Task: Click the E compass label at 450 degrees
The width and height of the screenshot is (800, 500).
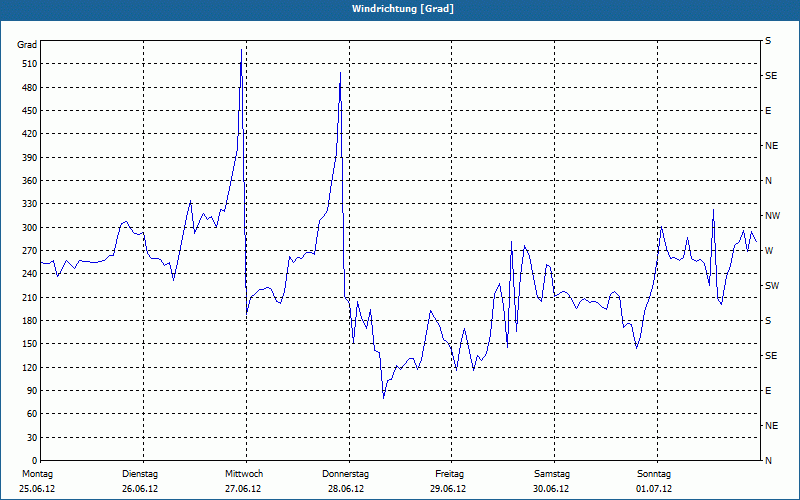Action: click(x=768, y=111)
